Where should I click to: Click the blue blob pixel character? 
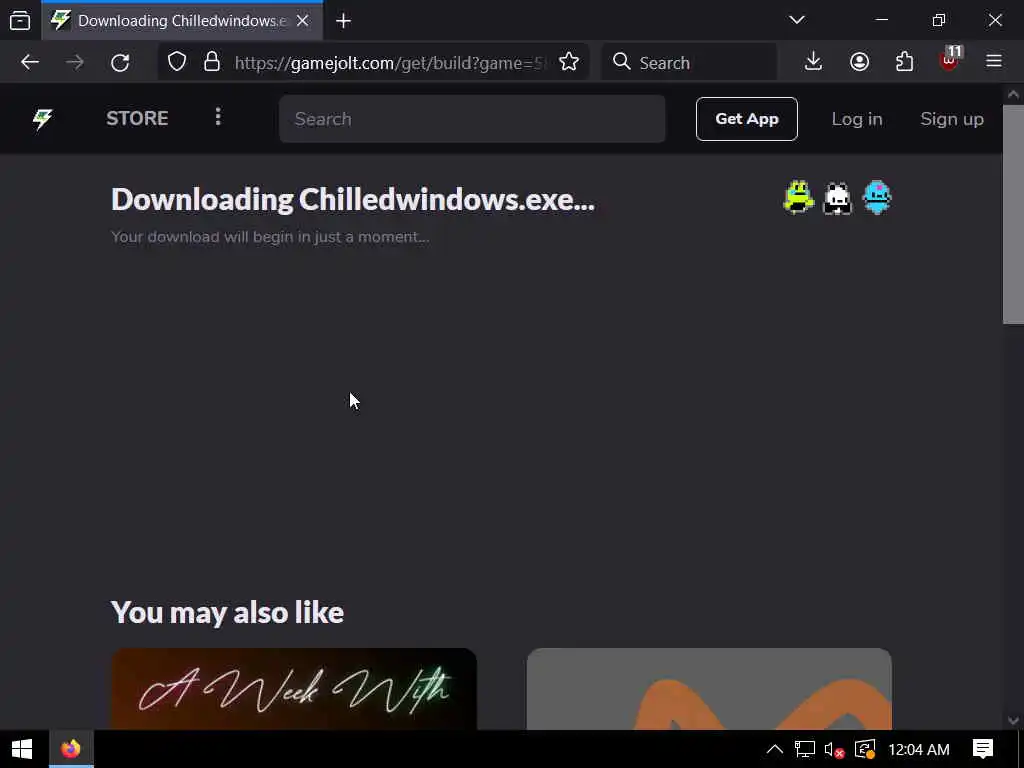click(x=877, y=197)
